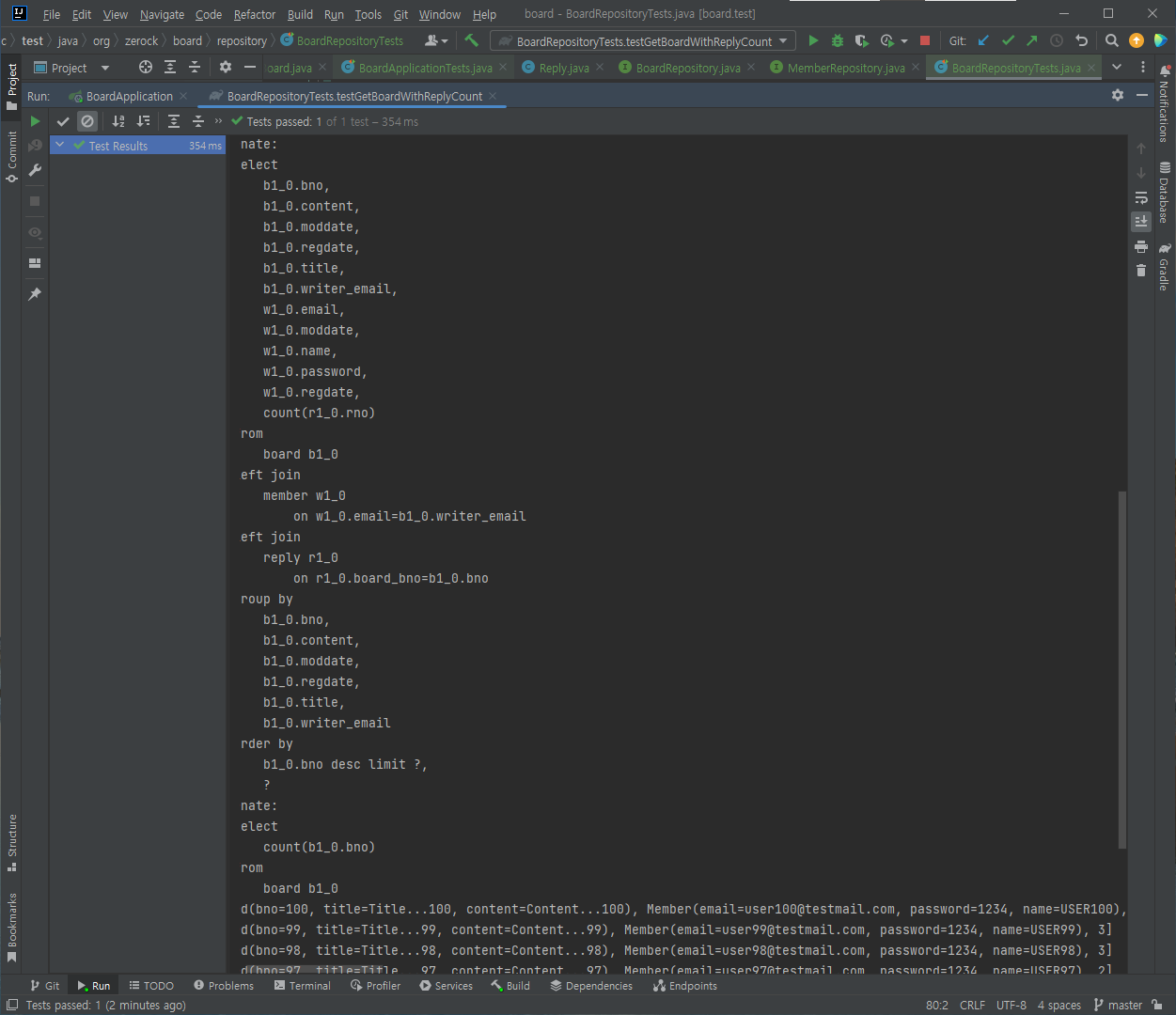Hide the Project tool window

coord(249,67)
